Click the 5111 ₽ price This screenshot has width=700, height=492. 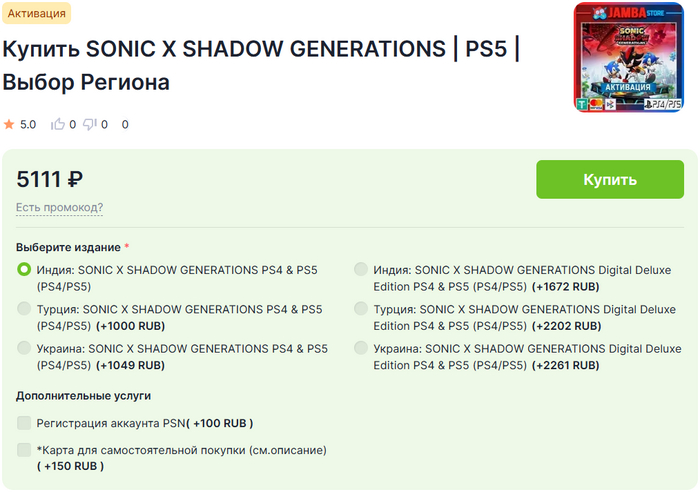(50, 180)
